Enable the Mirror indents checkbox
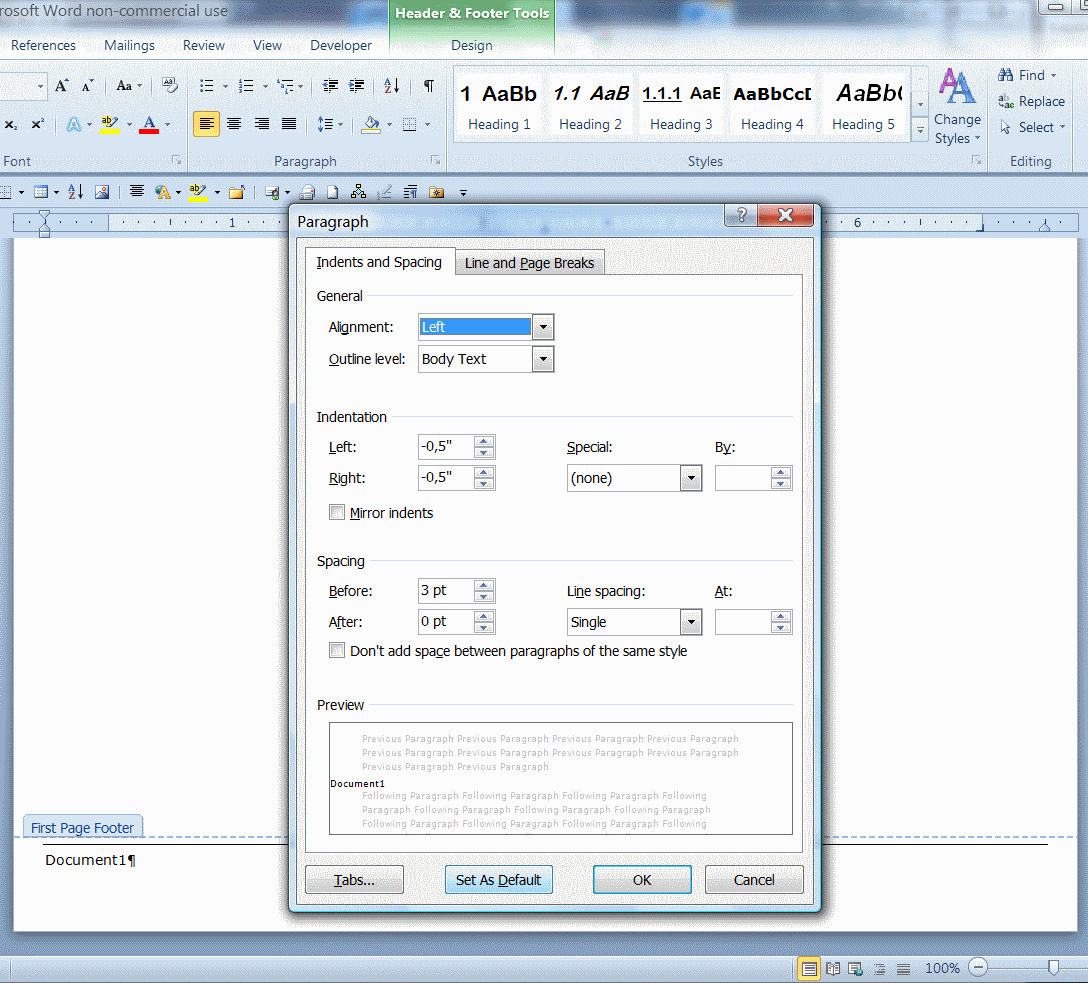1088x983 pixels. (337, 512)
